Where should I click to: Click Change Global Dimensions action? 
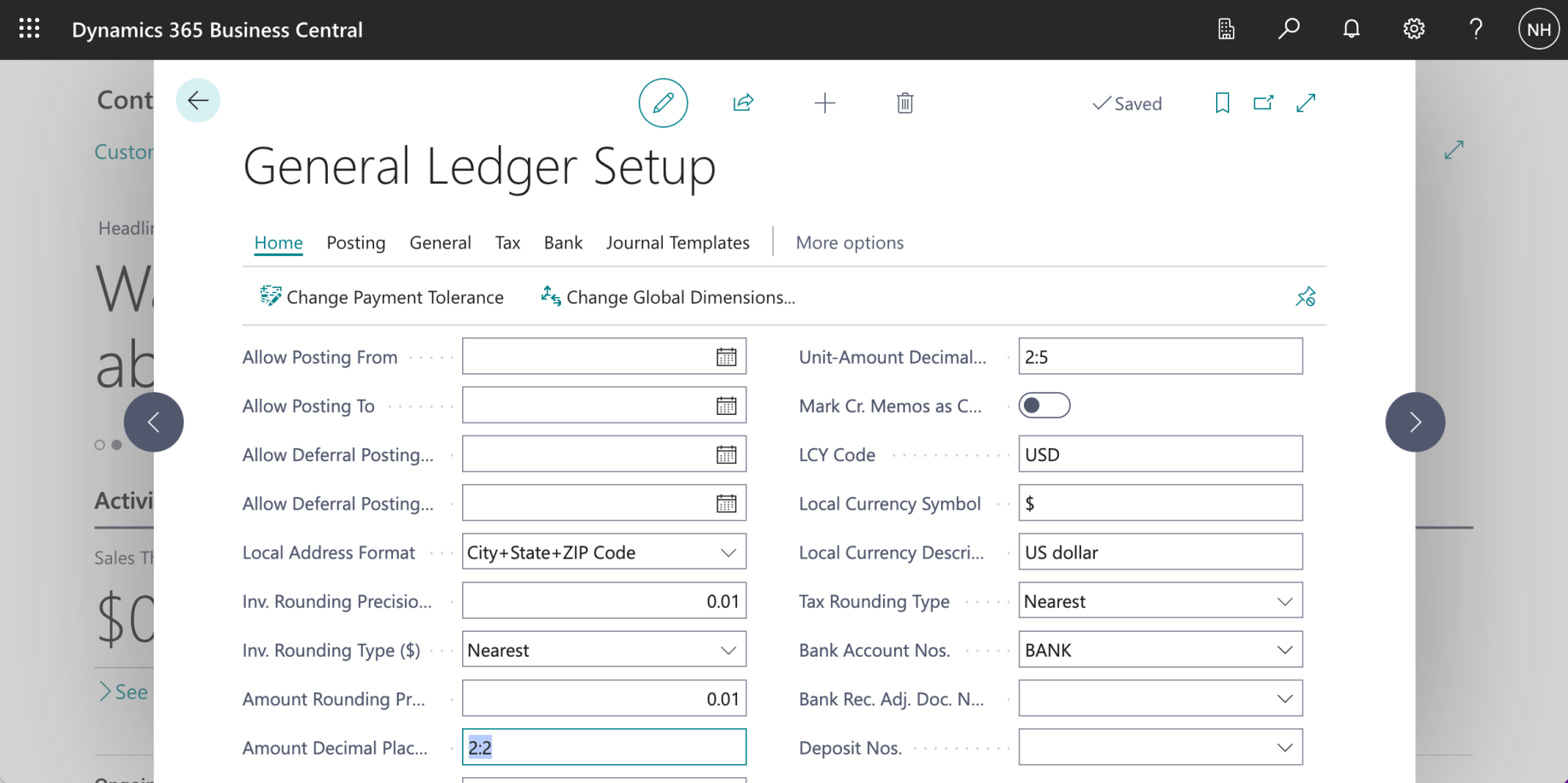tap(668, 297)
